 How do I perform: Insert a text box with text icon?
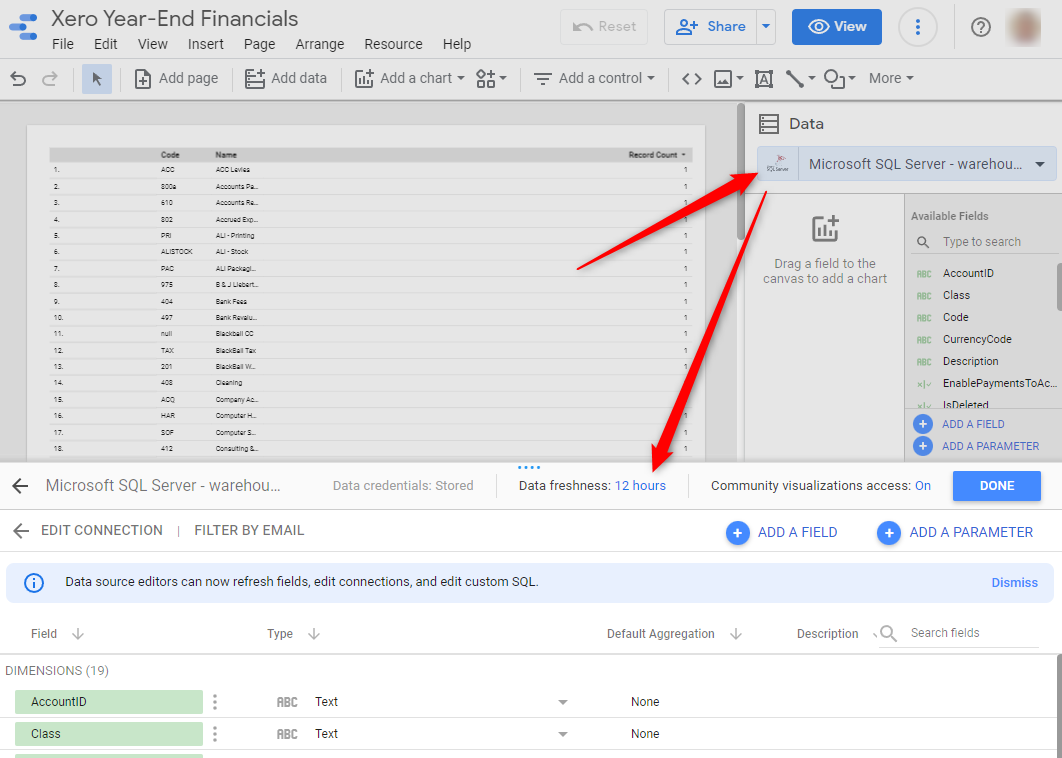click(764, 78)
